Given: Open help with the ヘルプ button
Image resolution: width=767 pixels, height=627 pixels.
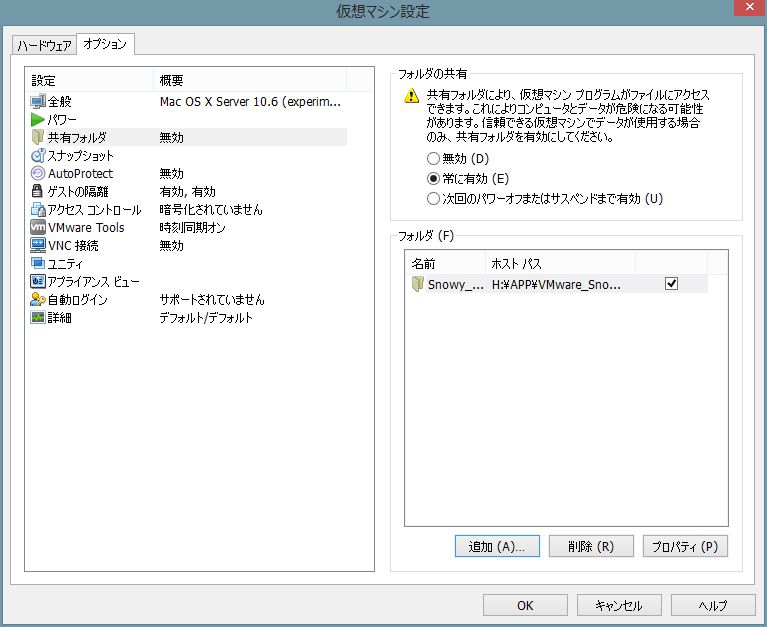Looking at the screenshot, I should [x=713, y=605].
